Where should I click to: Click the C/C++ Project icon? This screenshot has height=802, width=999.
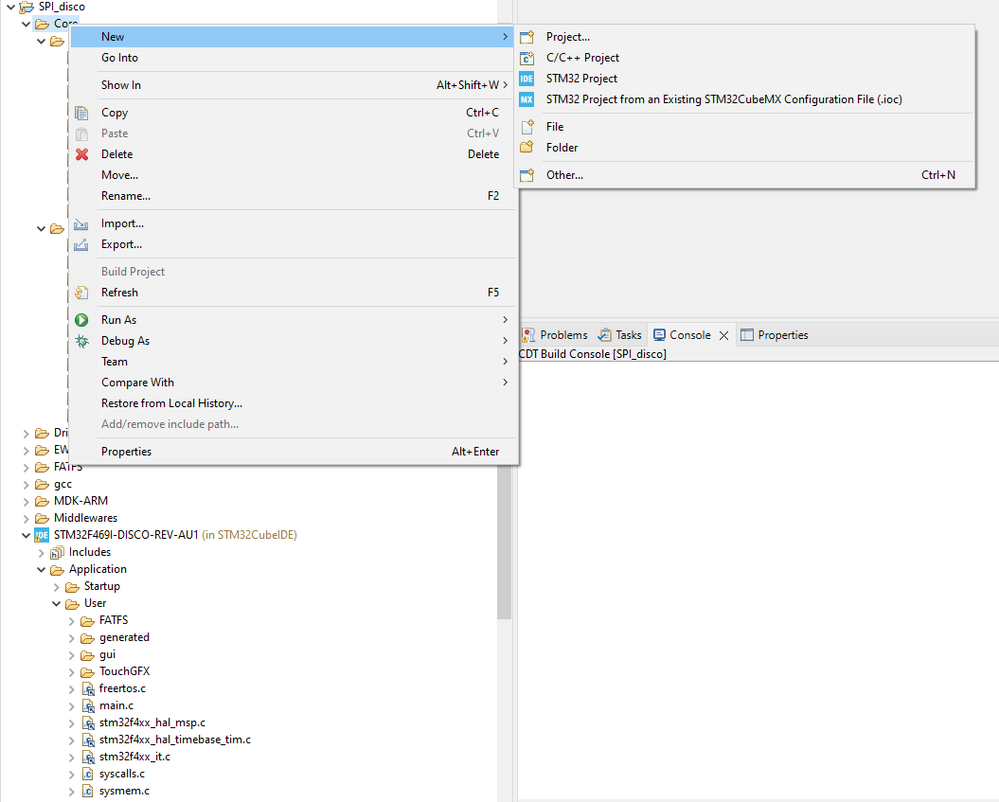[x=527, y=58]
